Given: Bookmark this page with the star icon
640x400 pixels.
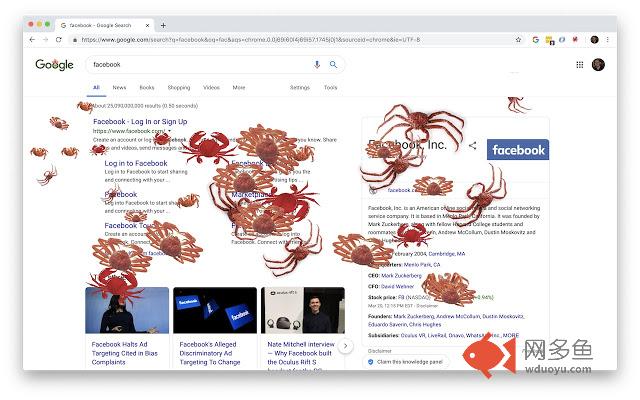Looking at the screenshot, I should click(x=518, y=40).
